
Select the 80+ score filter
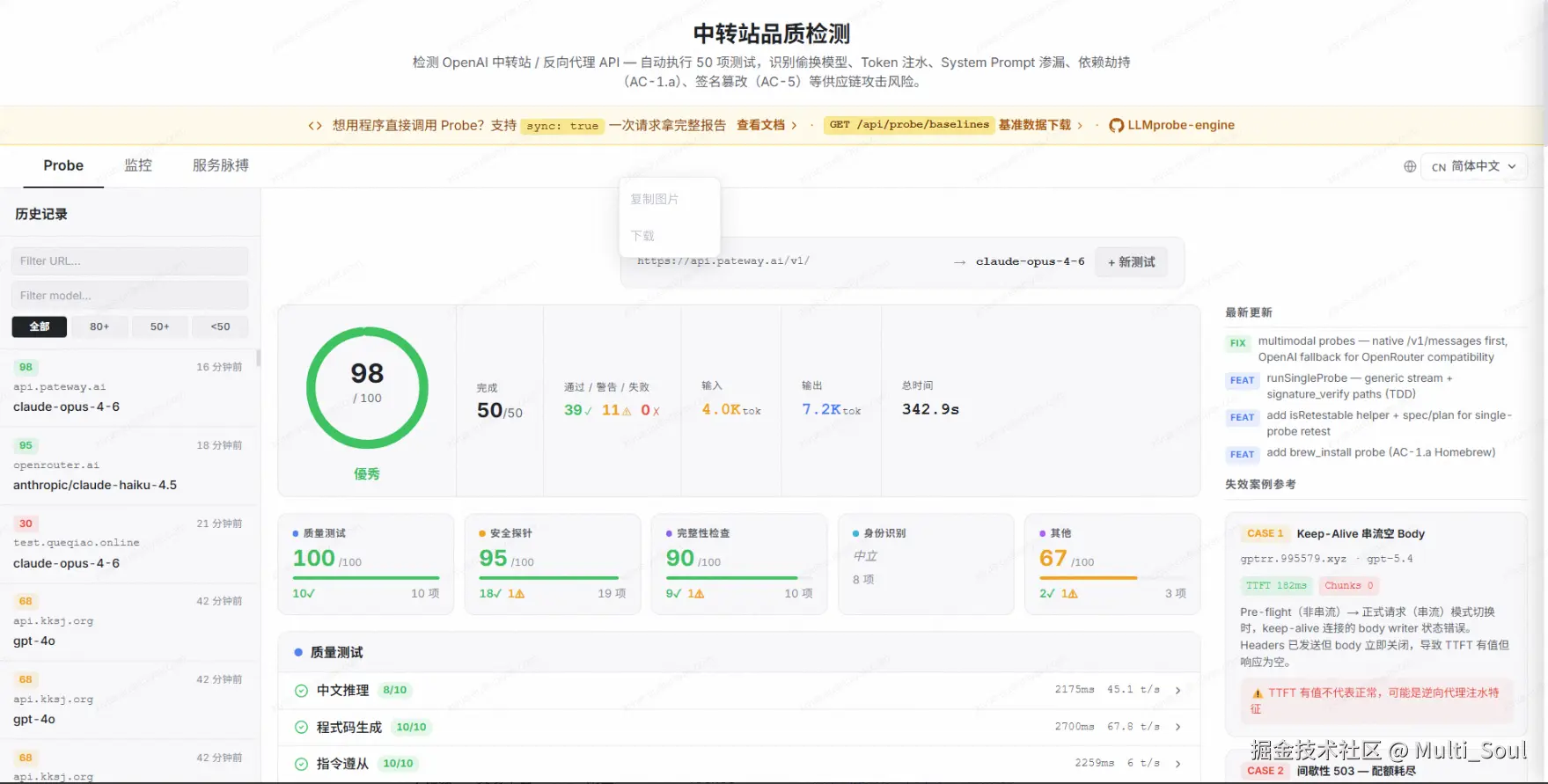99,326
